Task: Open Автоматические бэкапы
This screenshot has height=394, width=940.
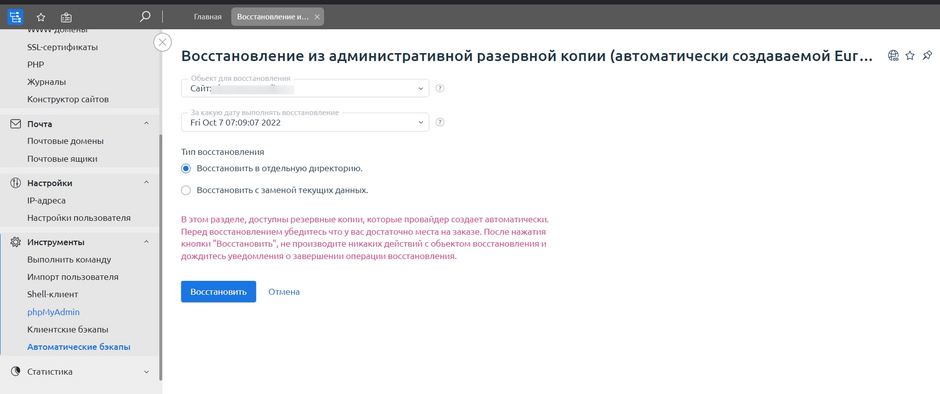Action: 79,347
